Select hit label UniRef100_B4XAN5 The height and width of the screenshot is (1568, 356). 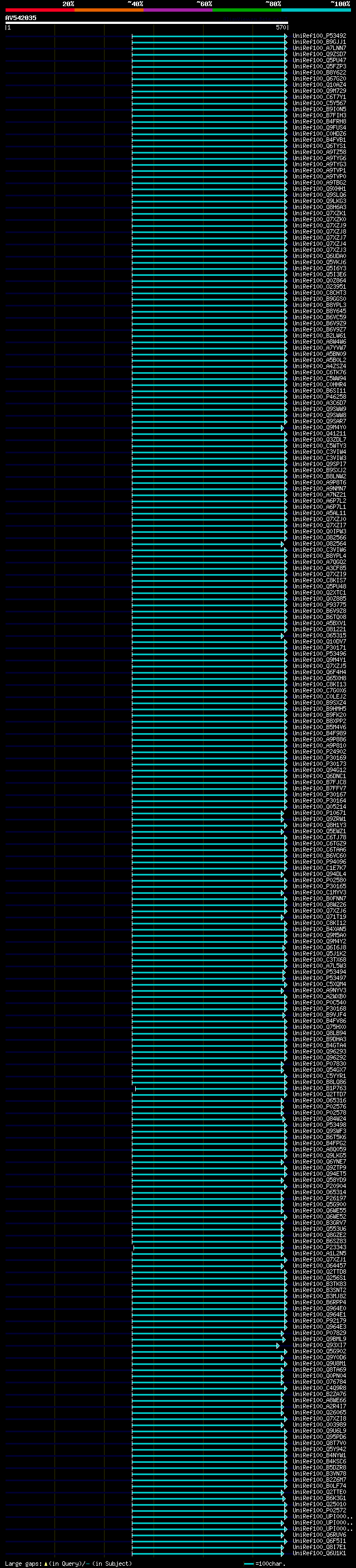319,929
